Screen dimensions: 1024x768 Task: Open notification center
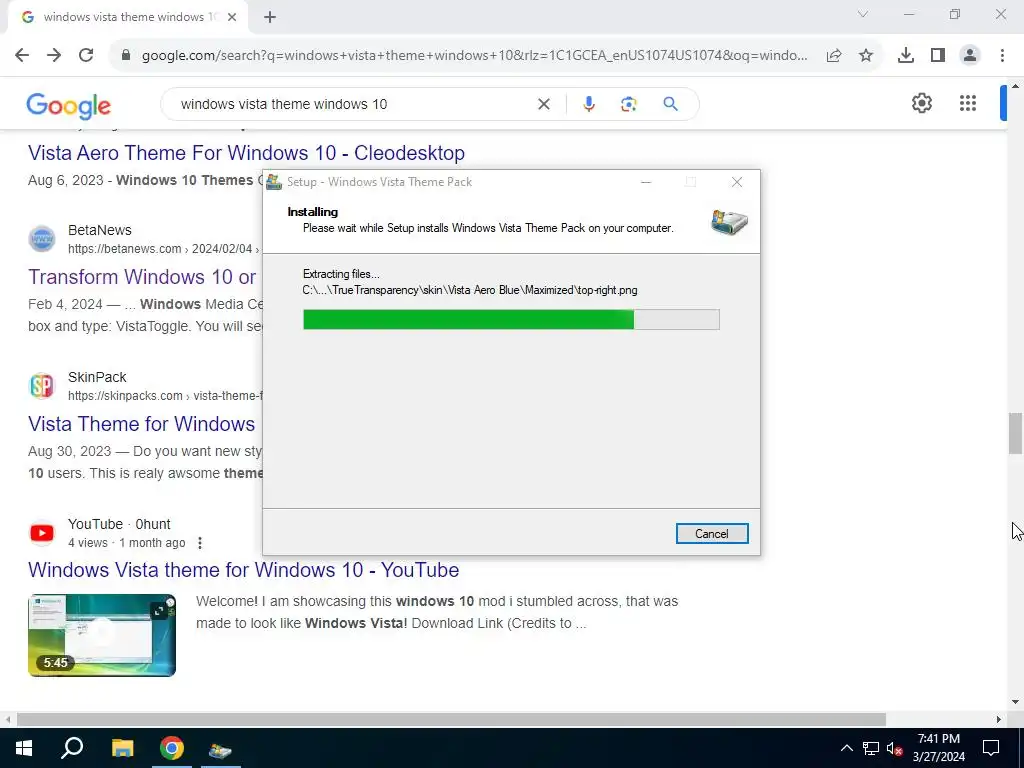click(x=991, y=748)
